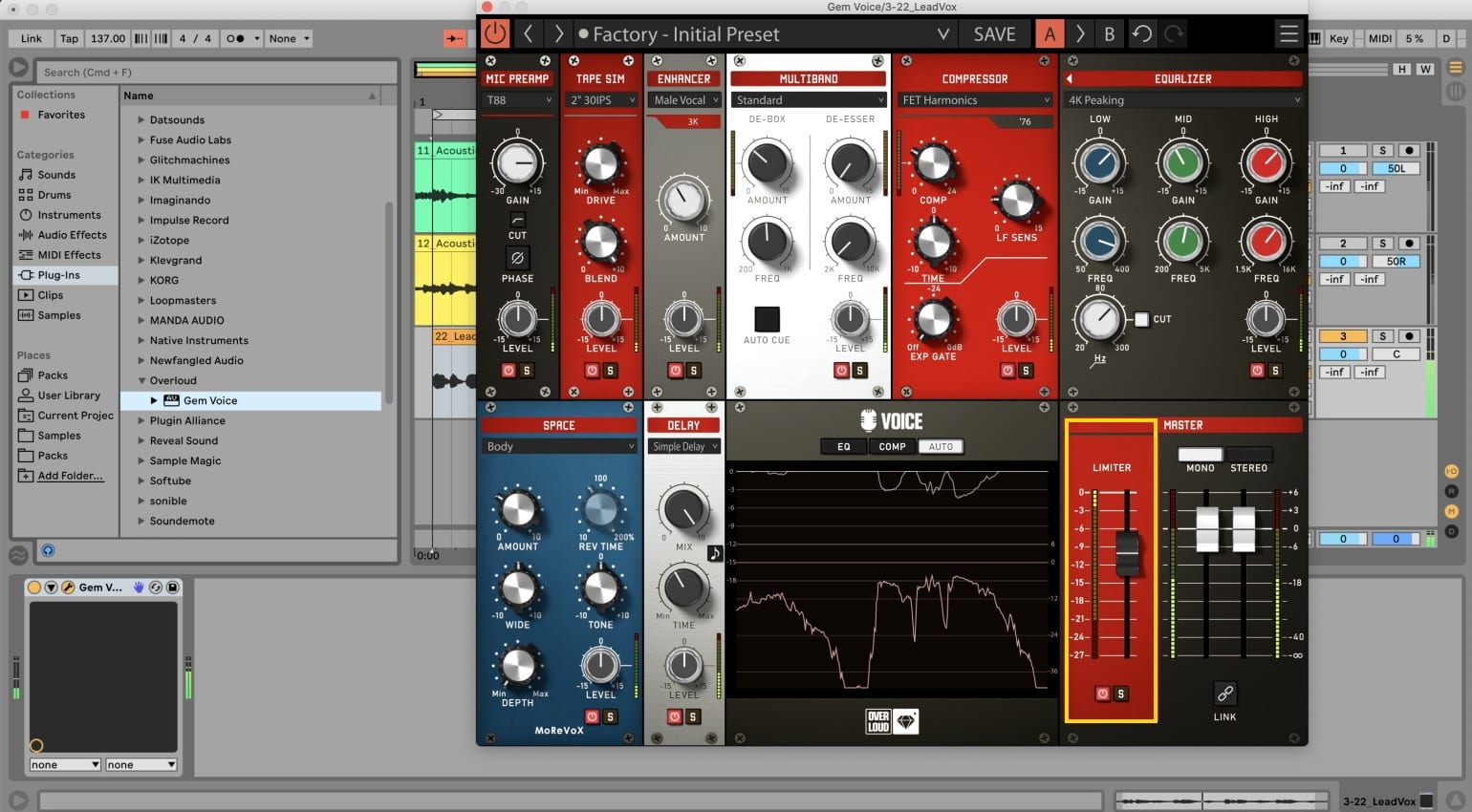
Task: Turn off the Delay module power icon
Action: [x=675, y=716]
